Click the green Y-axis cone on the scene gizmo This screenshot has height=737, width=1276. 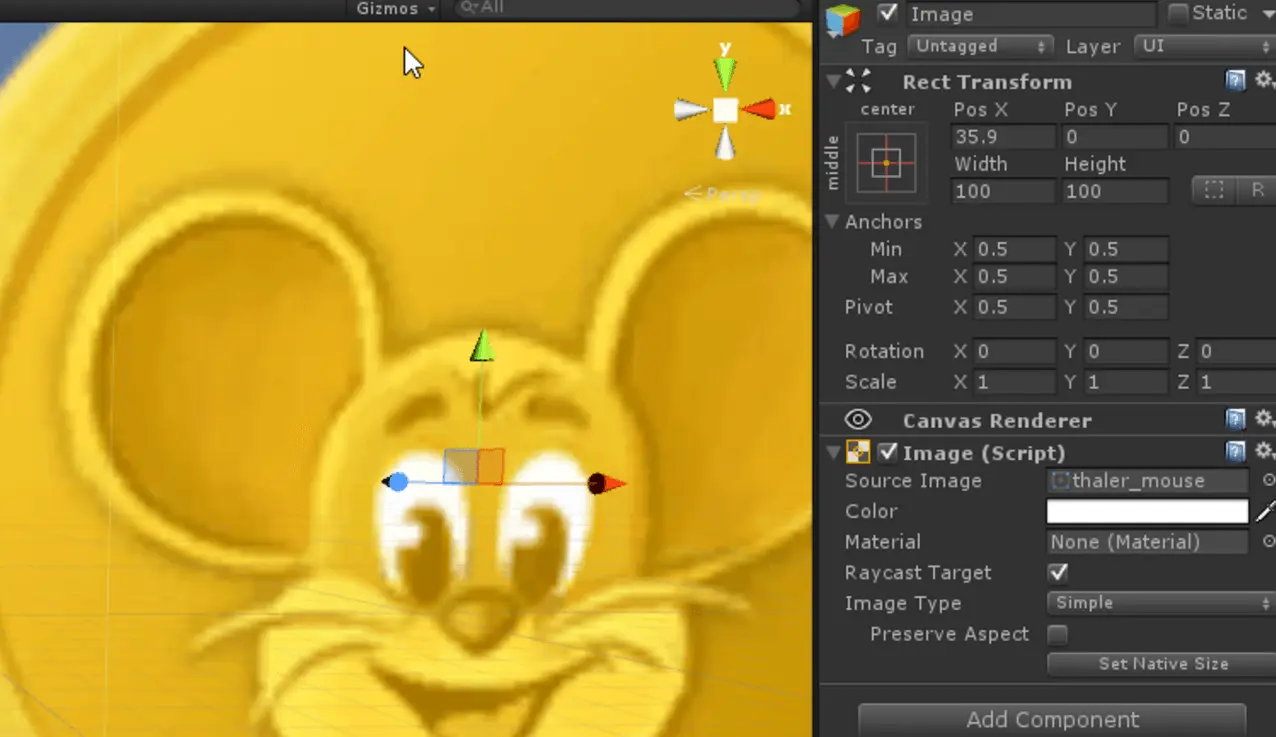725,72
